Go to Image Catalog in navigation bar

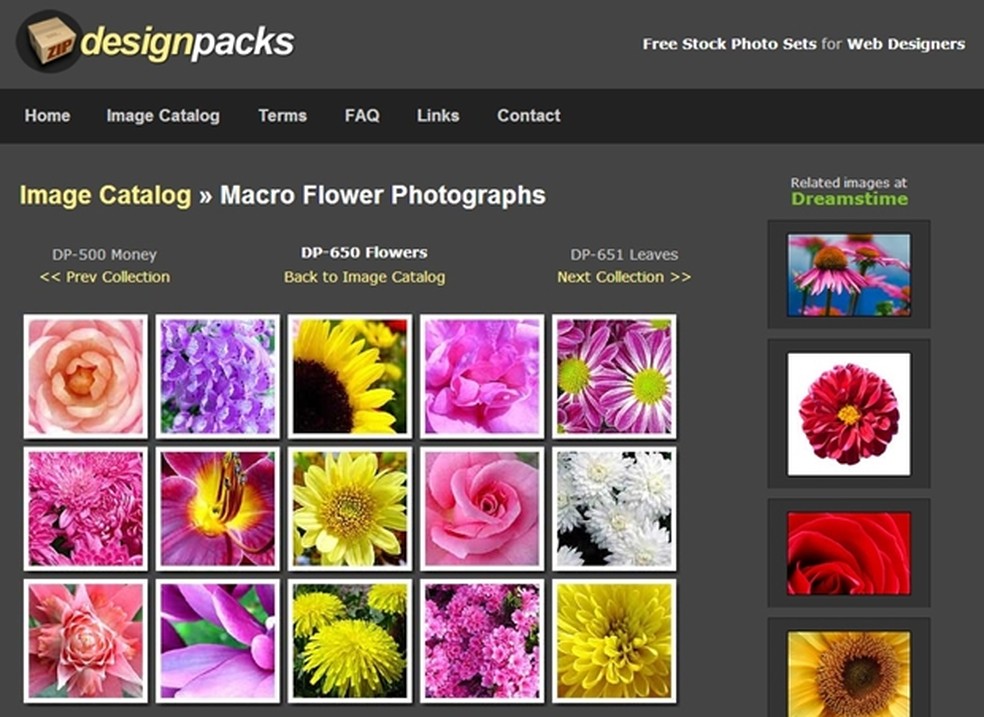point(163,116)
